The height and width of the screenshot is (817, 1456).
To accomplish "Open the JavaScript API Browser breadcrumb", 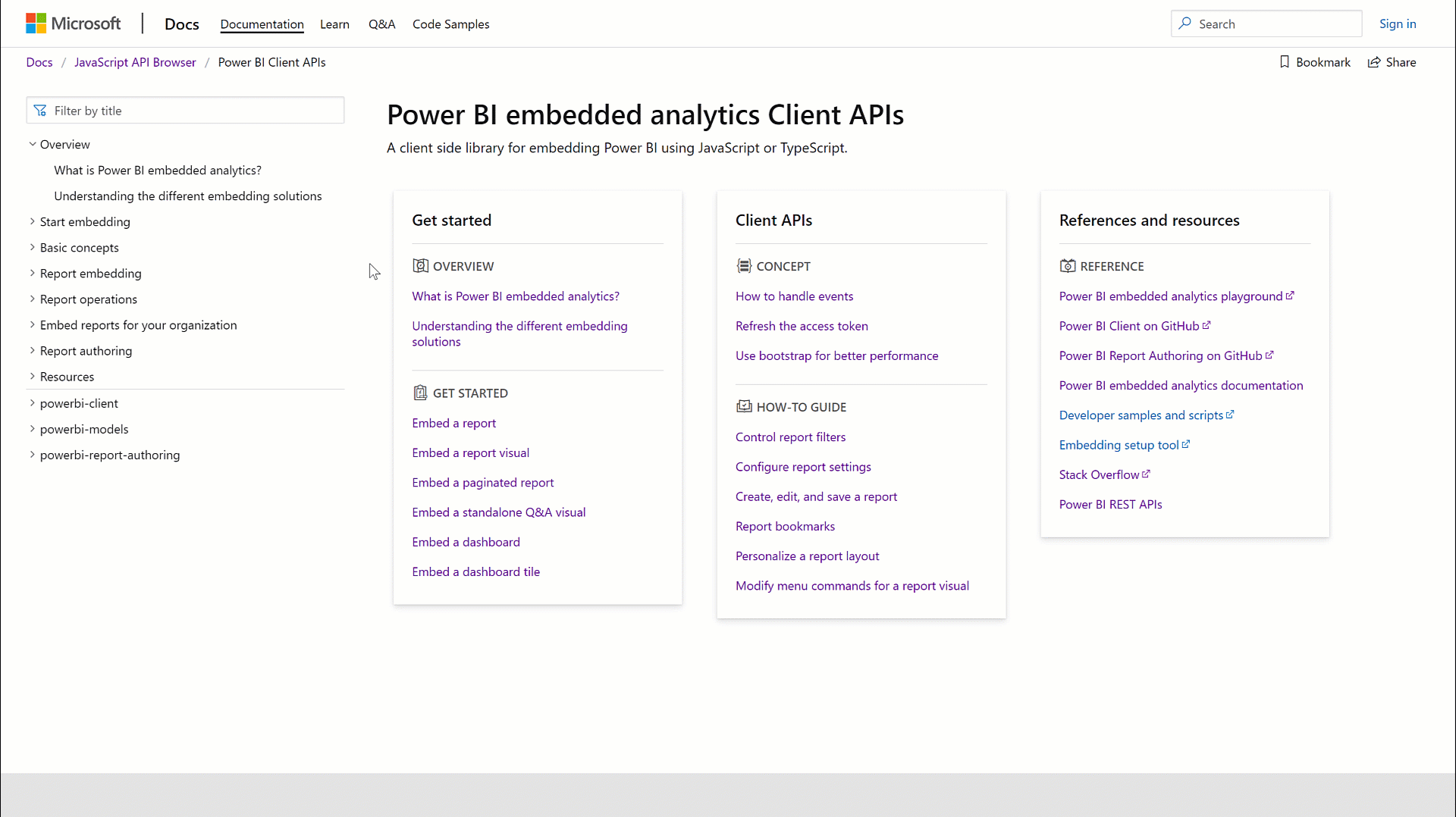I will click(x=135, y=61).
